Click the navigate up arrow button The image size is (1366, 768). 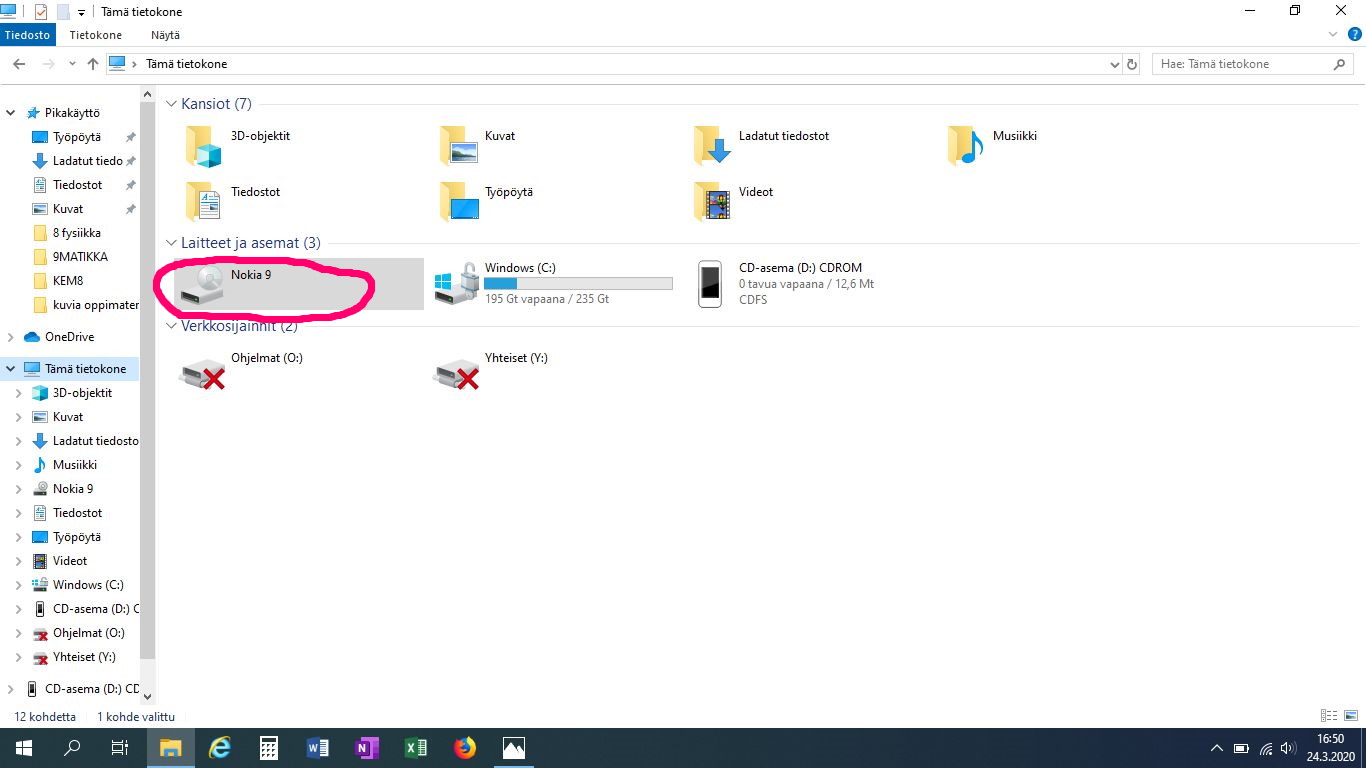93,64
